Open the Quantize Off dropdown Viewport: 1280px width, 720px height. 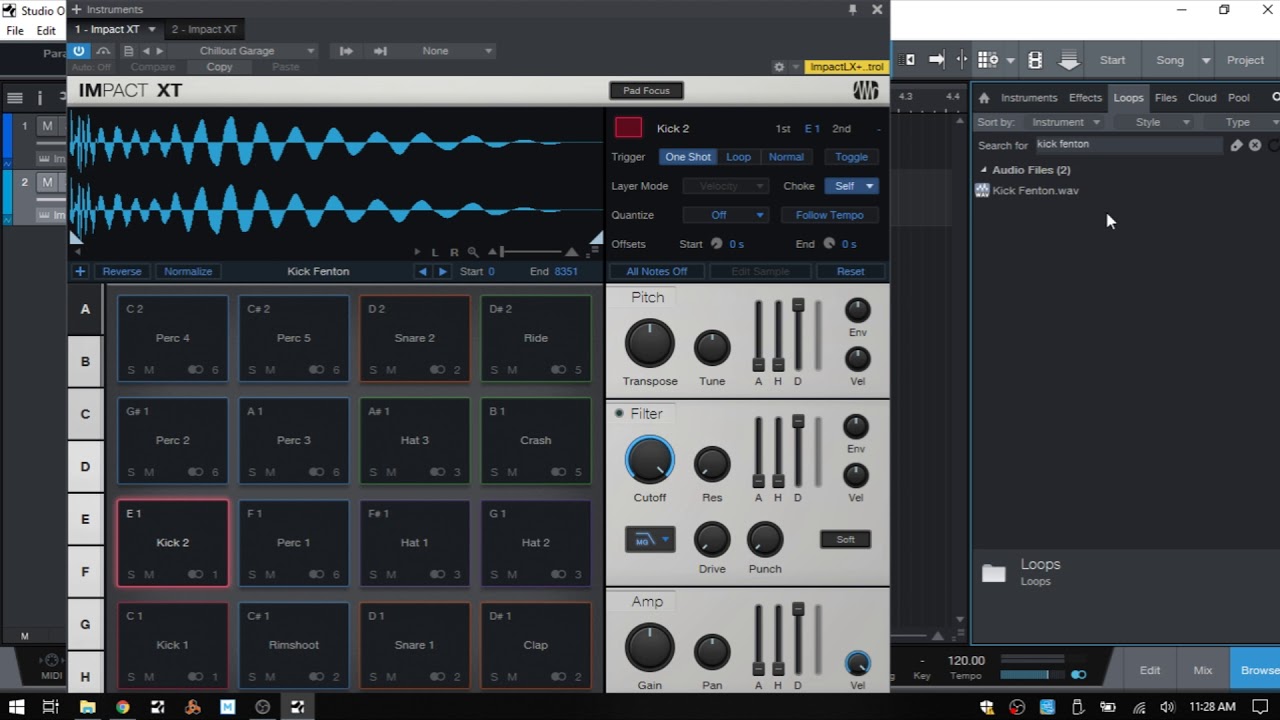[725, 215]
